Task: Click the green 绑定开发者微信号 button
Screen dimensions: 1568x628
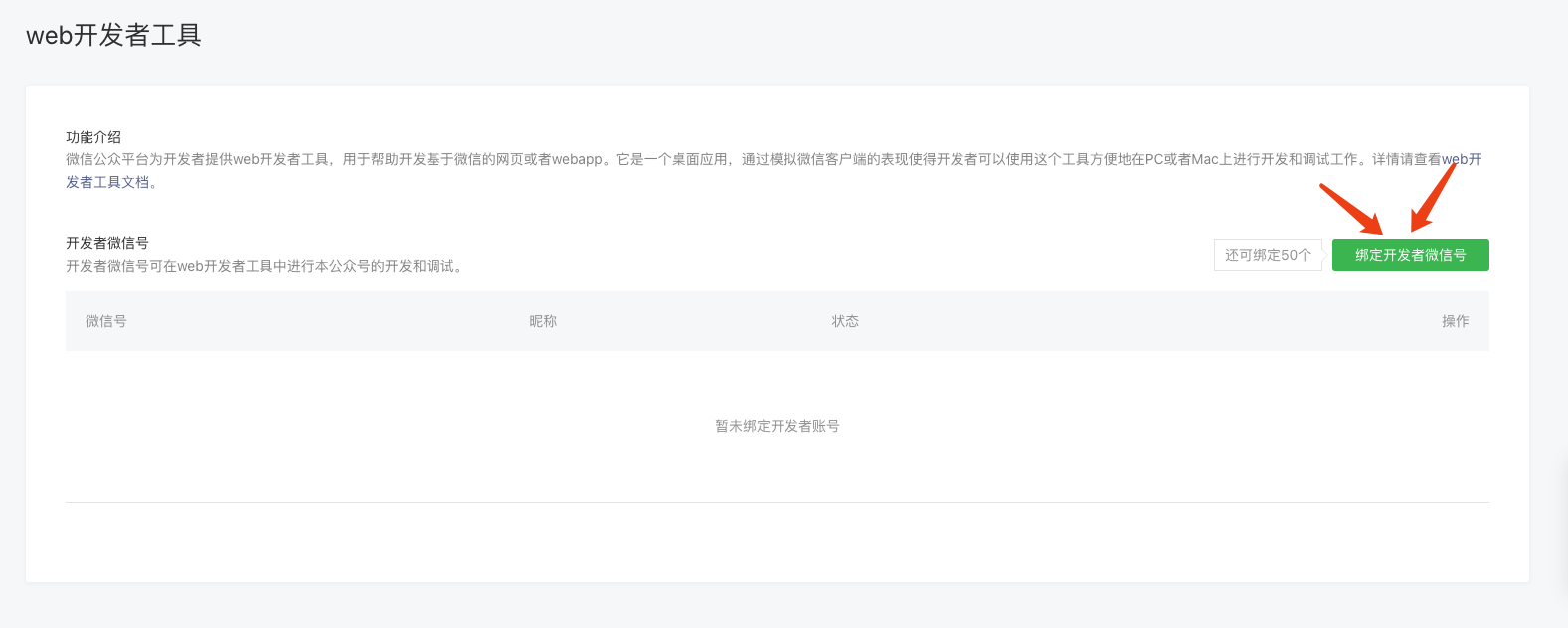Action: (1410, 255)
